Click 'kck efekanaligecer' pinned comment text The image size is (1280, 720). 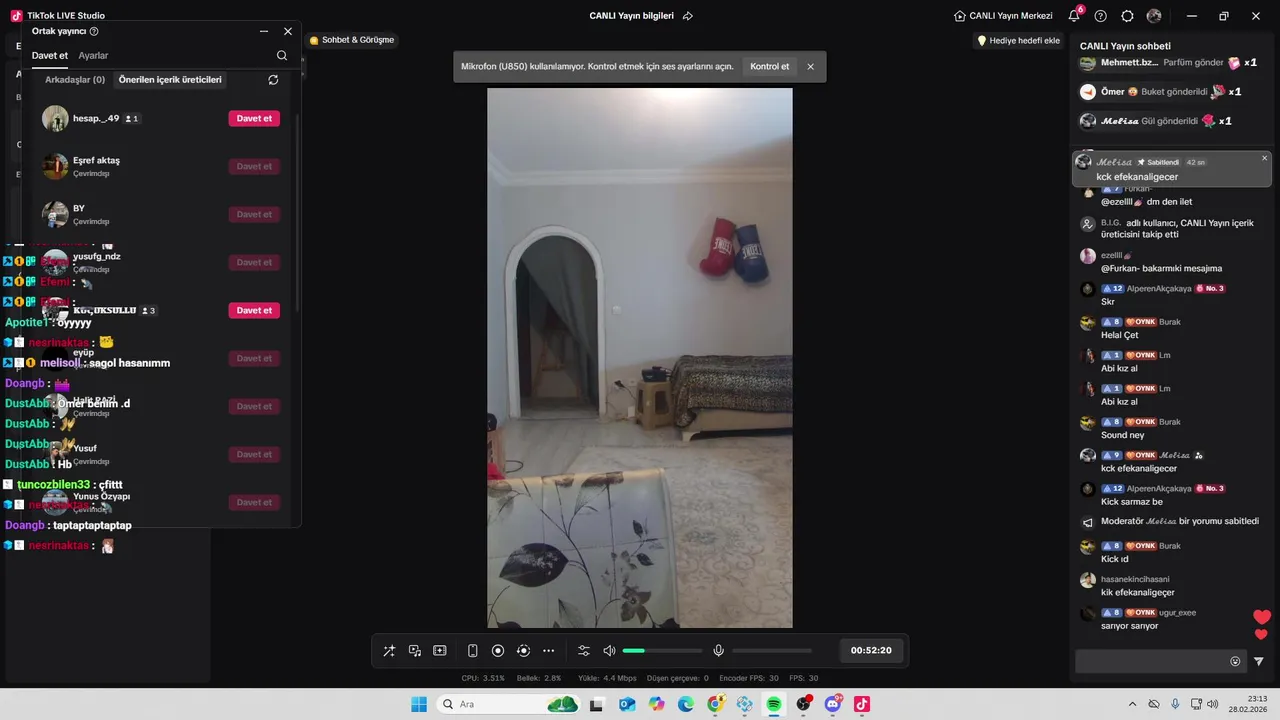(1137, 176)
